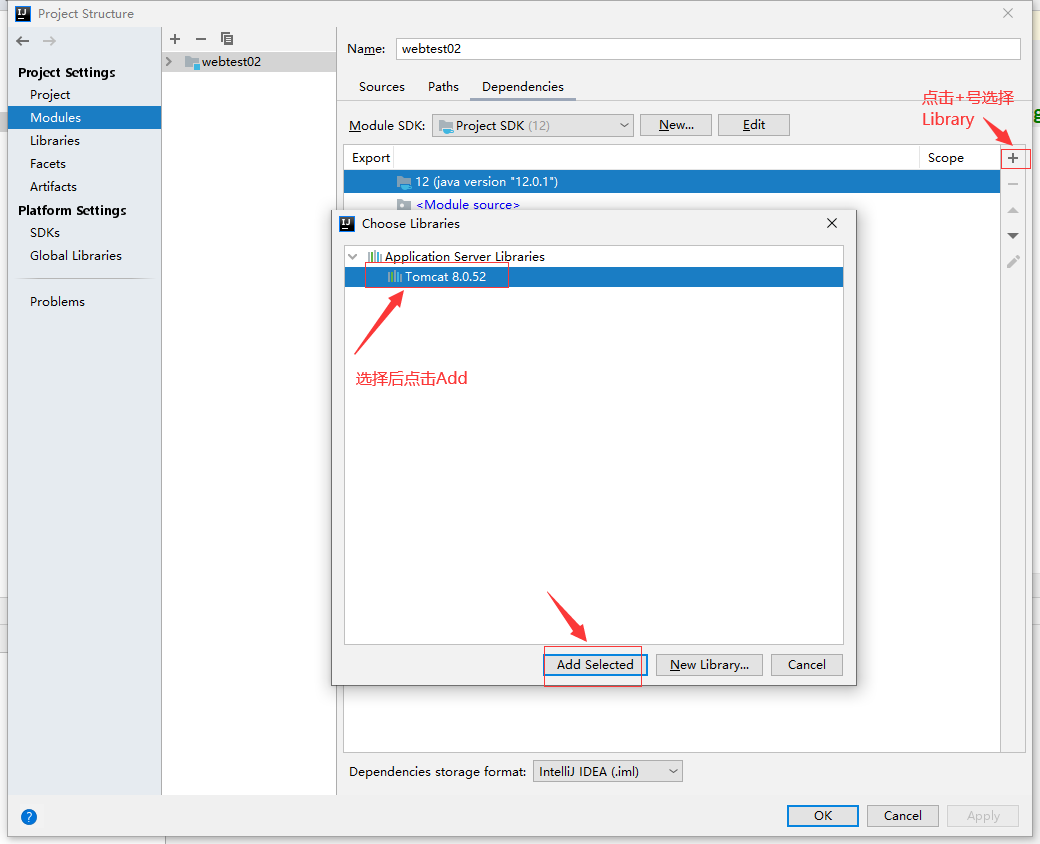Click the New... SDK button
Screen dimensions: 1040x844
pos(676,125)
